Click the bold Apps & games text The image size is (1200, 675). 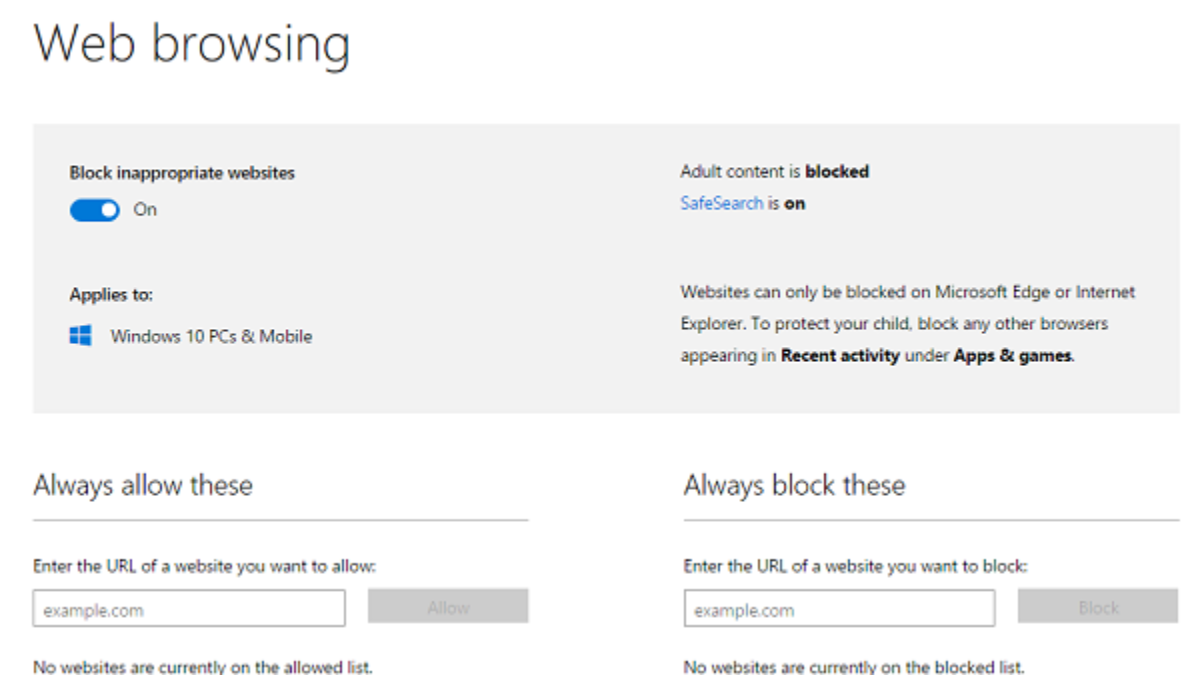pyautogui.click(x=1012, y=355)
